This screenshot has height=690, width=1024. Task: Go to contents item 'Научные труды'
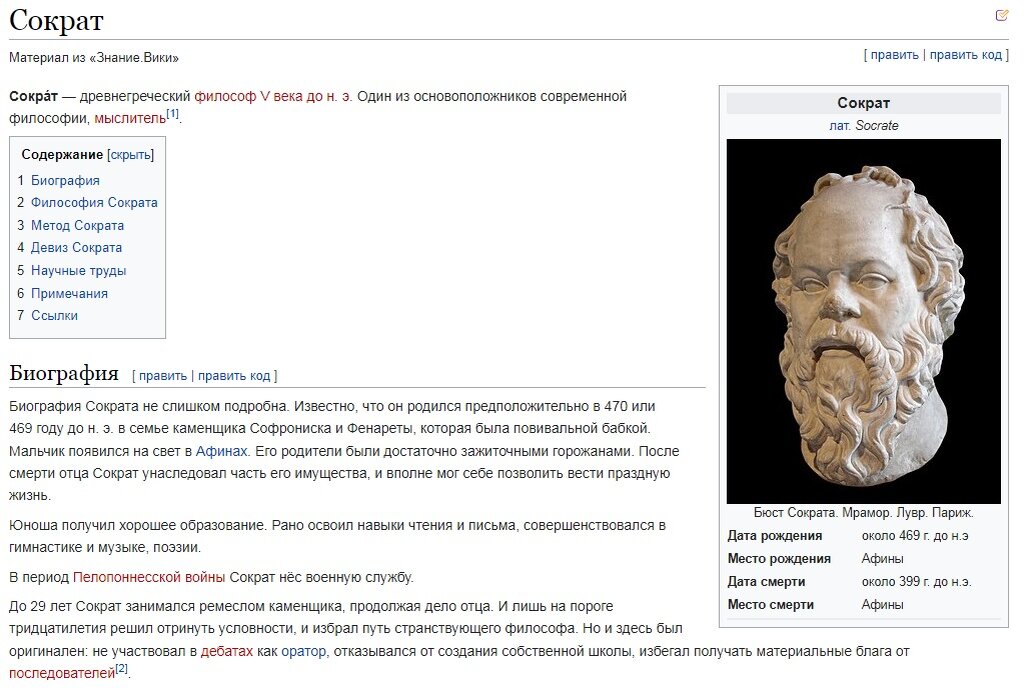(78, 270)
